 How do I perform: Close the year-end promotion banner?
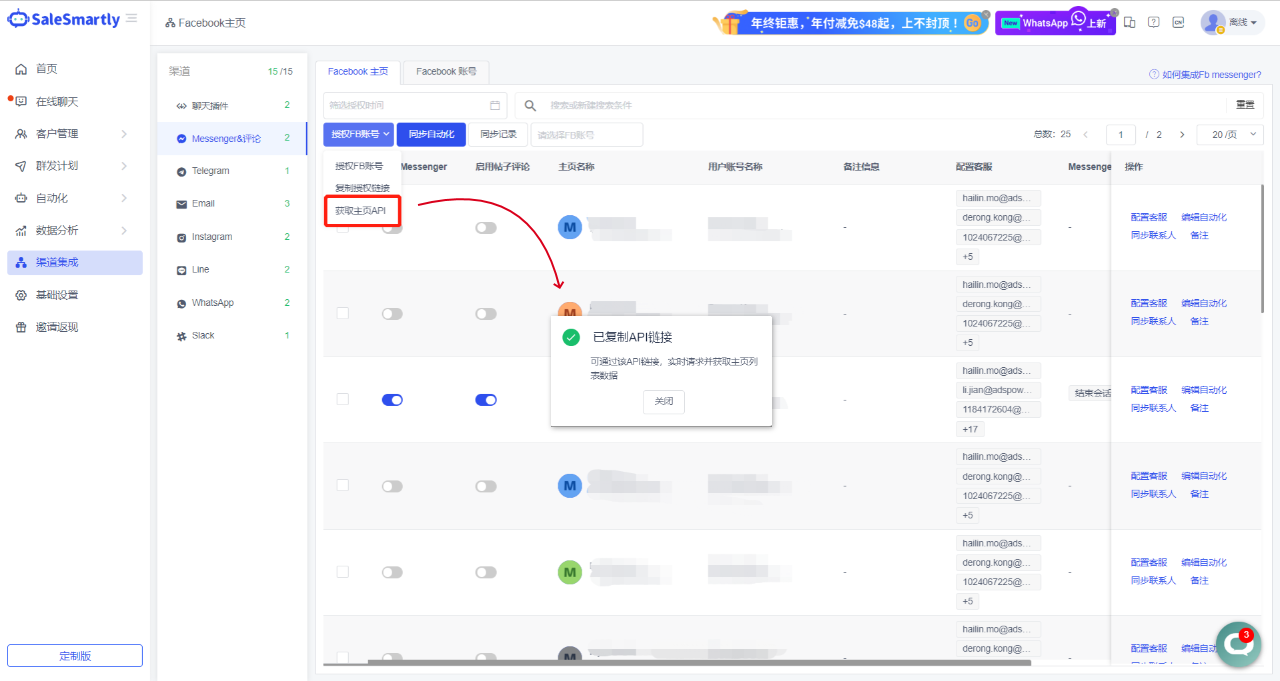tap(985, 14)
